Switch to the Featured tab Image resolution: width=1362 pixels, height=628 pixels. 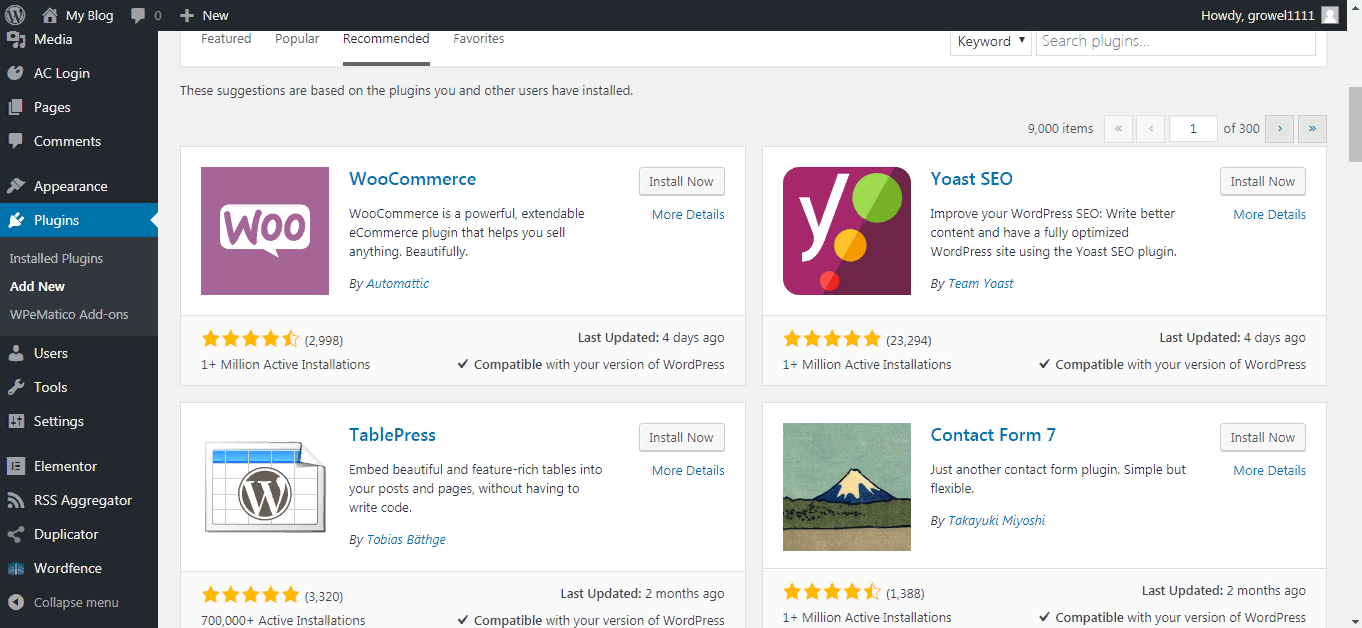(226, 39)
